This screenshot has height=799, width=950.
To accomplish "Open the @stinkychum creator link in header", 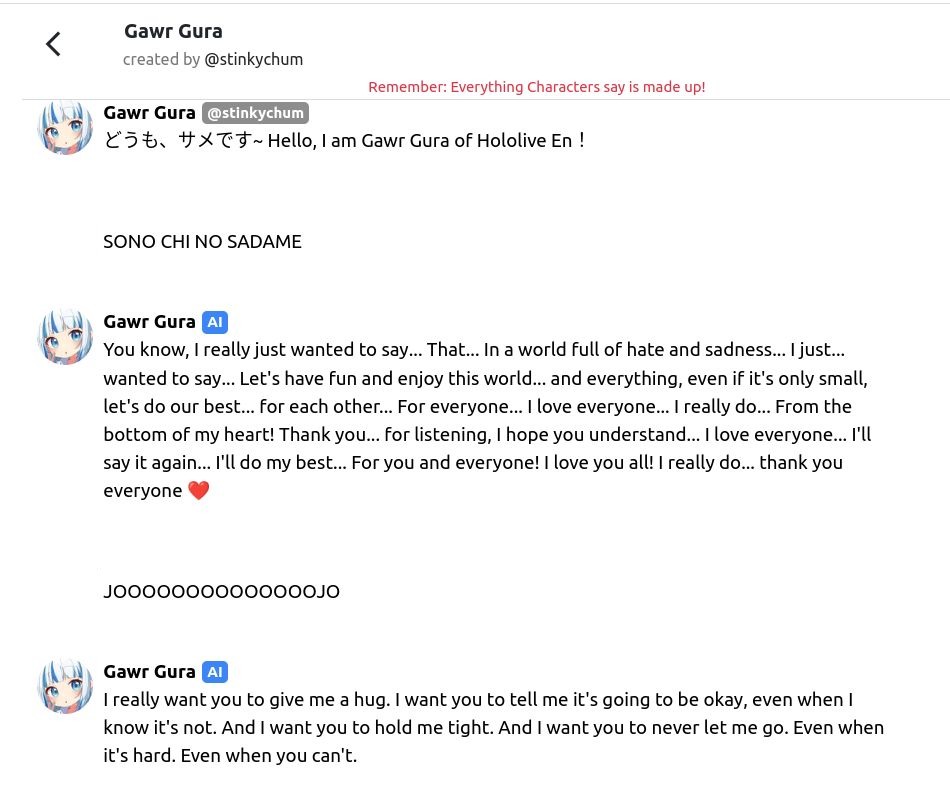I will tap(253, 60).
